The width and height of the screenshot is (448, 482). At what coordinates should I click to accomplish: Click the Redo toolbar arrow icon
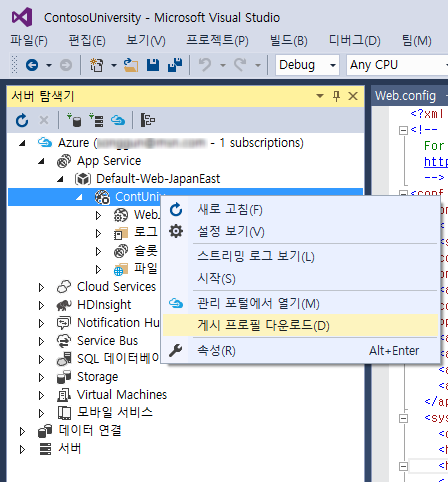tap(240, 65)
